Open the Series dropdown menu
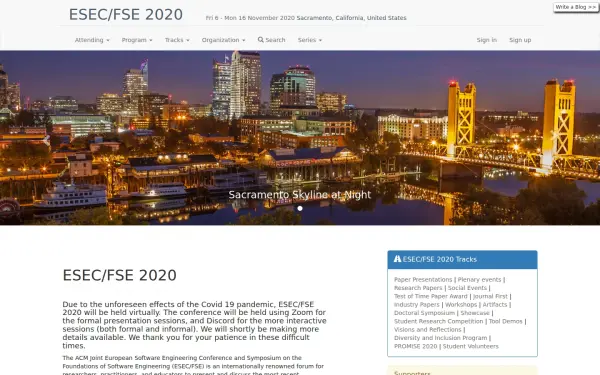 coord(310,40)
